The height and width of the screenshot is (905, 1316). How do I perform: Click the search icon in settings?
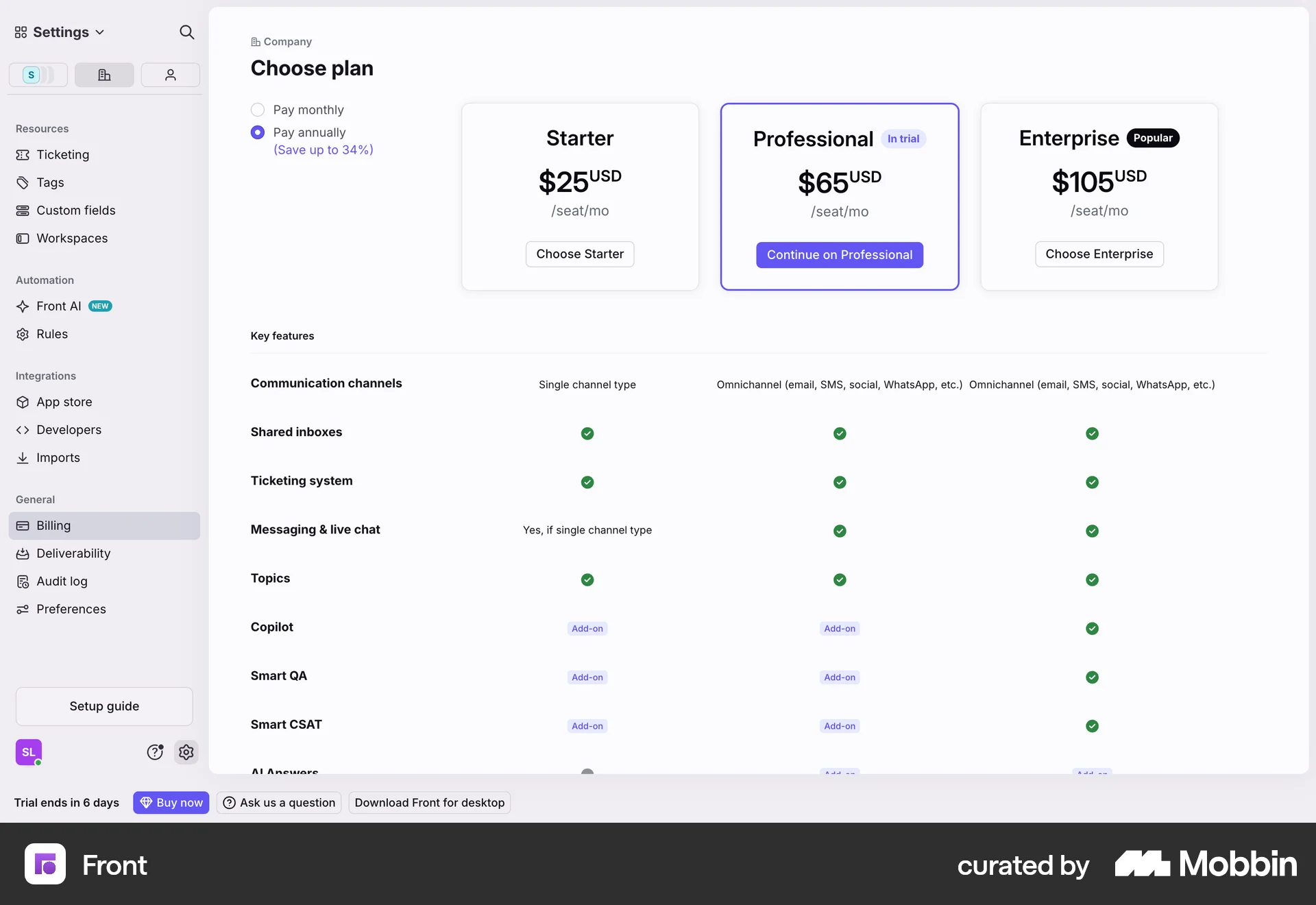tap(186, 32)
